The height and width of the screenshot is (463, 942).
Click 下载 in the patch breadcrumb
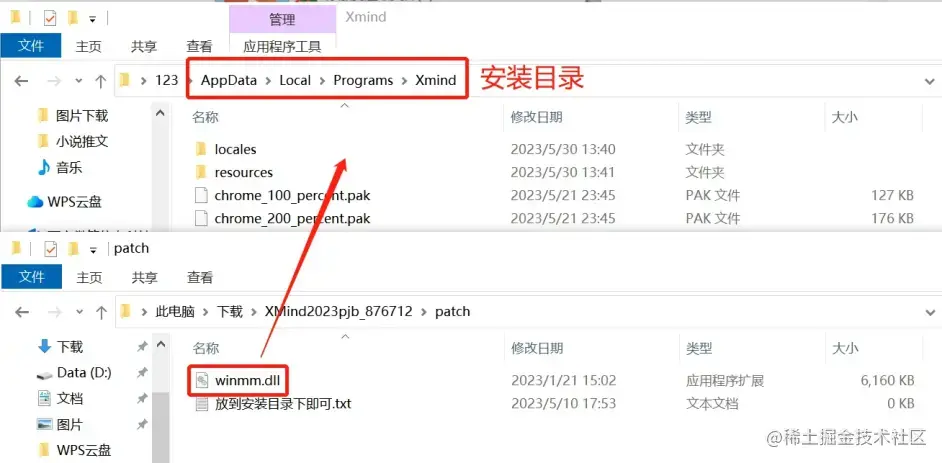pyautogui.click(x=229, y=311)
